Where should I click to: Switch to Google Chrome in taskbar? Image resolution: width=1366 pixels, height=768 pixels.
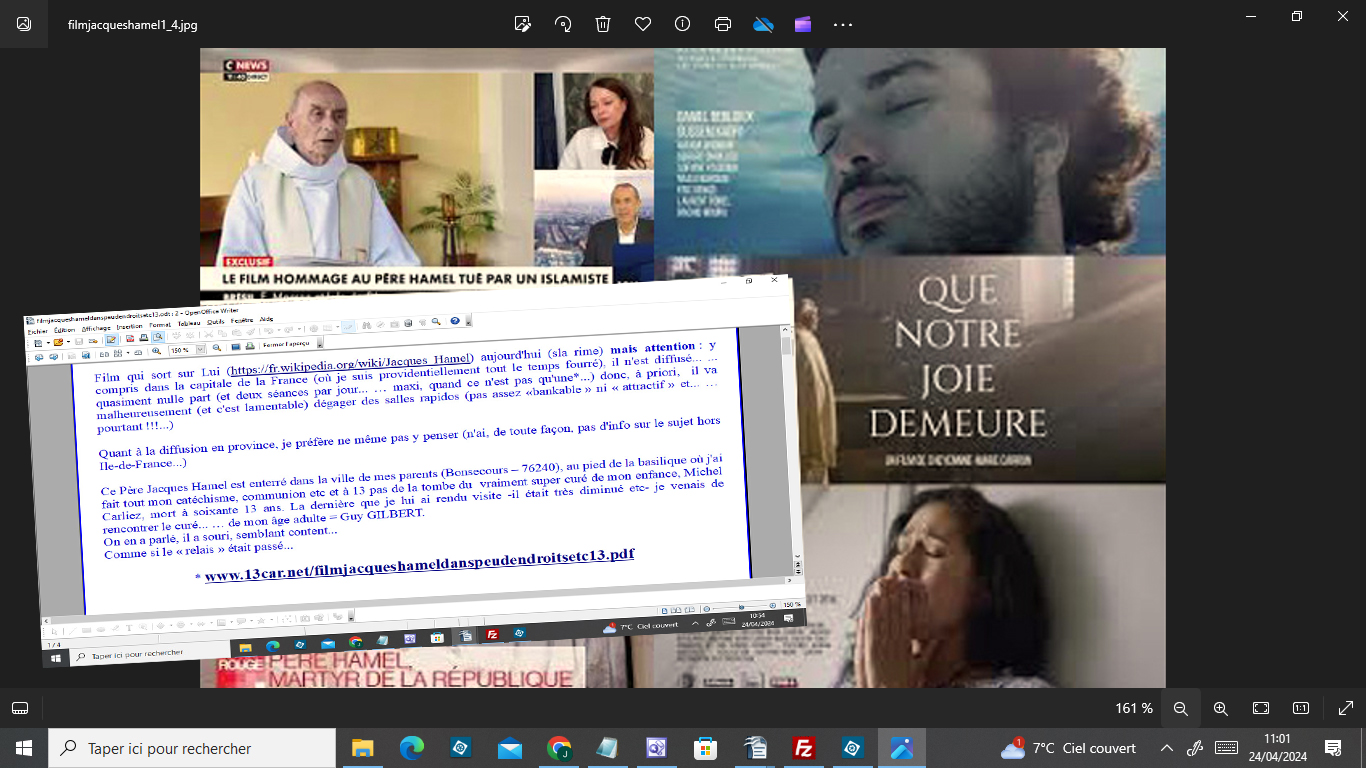559,748
